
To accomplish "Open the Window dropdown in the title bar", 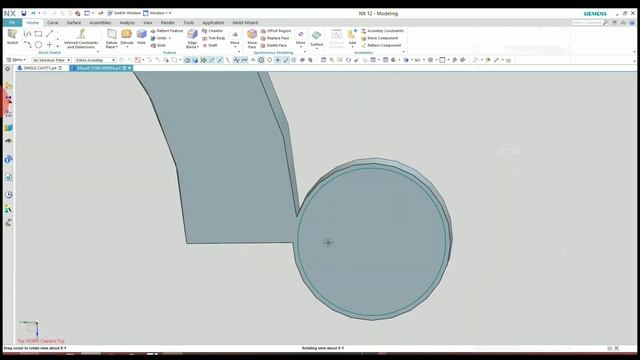I will tap(157, 13).
